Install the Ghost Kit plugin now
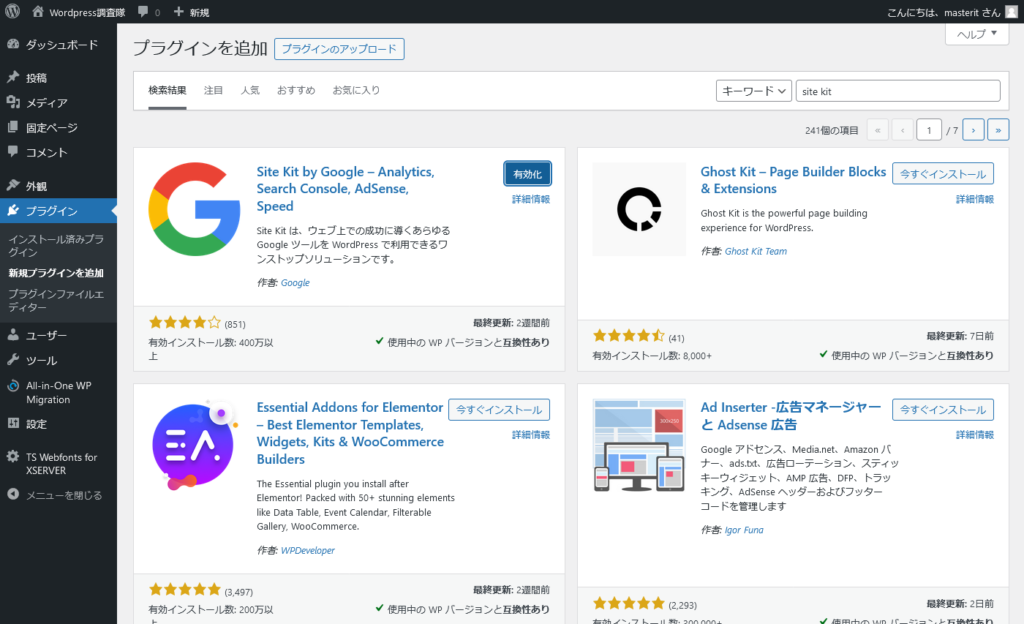The width and height of the screenshot is (1024, 624). (x=942, y=174)
